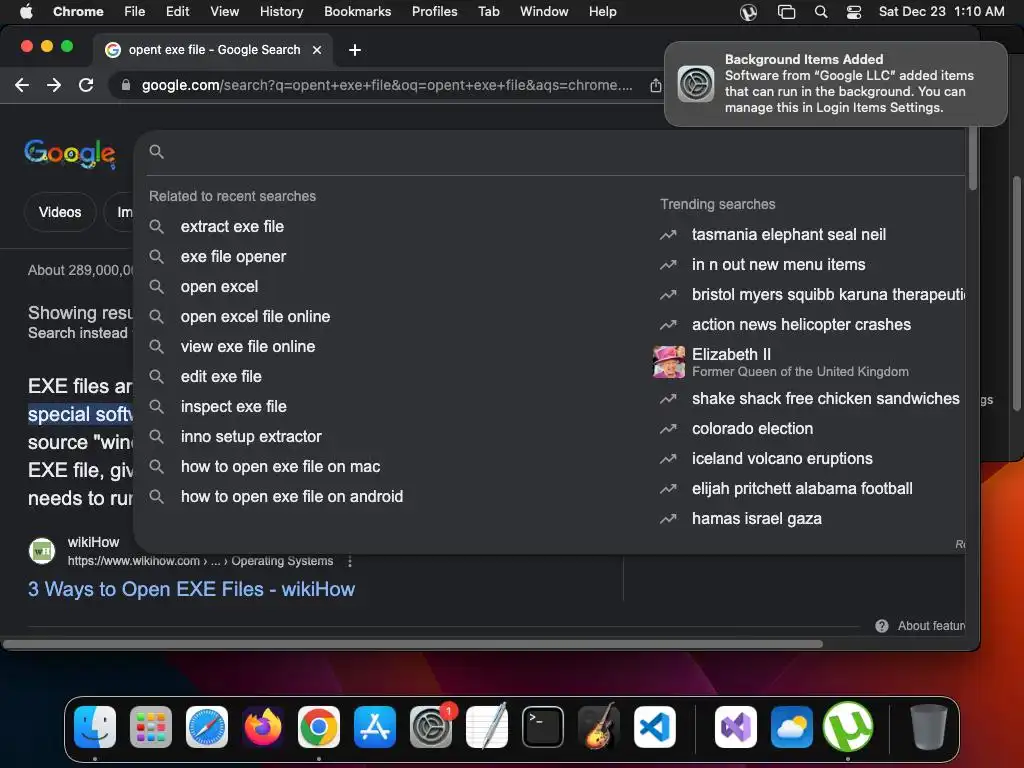Image resolution: width=1024 pixels, height=768 pixels.
Task: Reload the Google search page
Action: coord(86,85)
